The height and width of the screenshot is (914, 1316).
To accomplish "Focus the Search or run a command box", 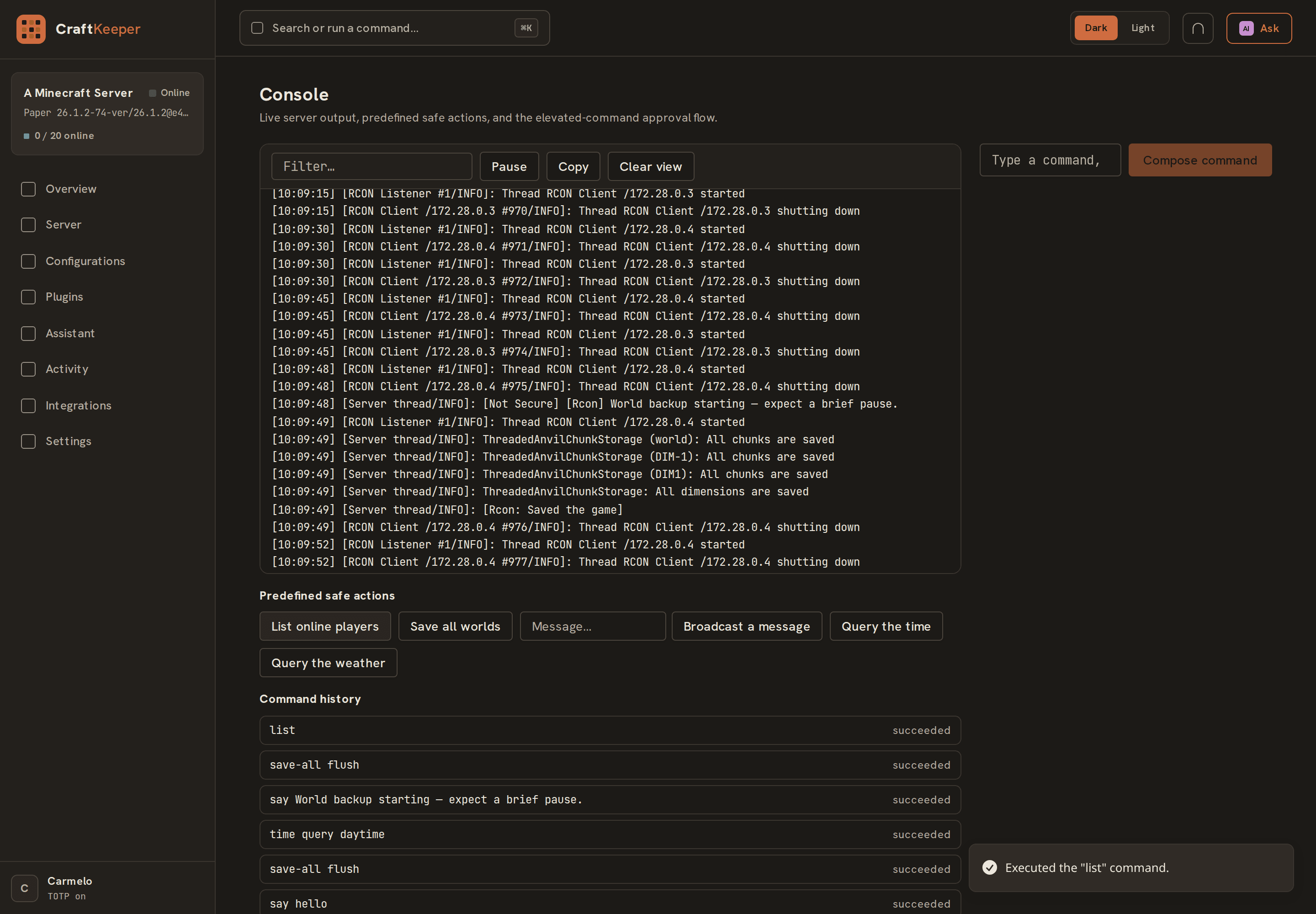I will click(x=394, y=28).
